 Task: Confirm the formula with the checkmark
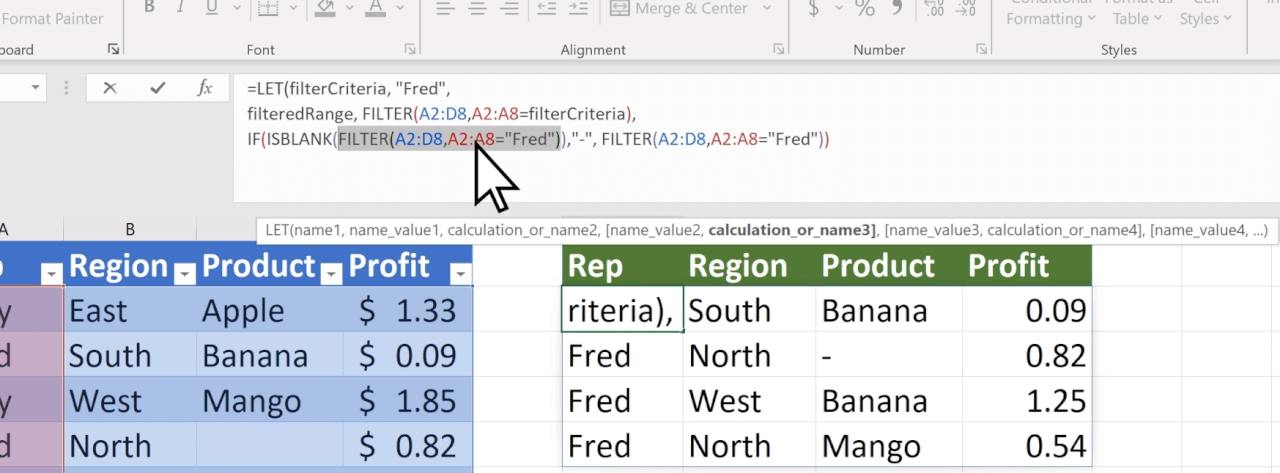click(157, 88)
